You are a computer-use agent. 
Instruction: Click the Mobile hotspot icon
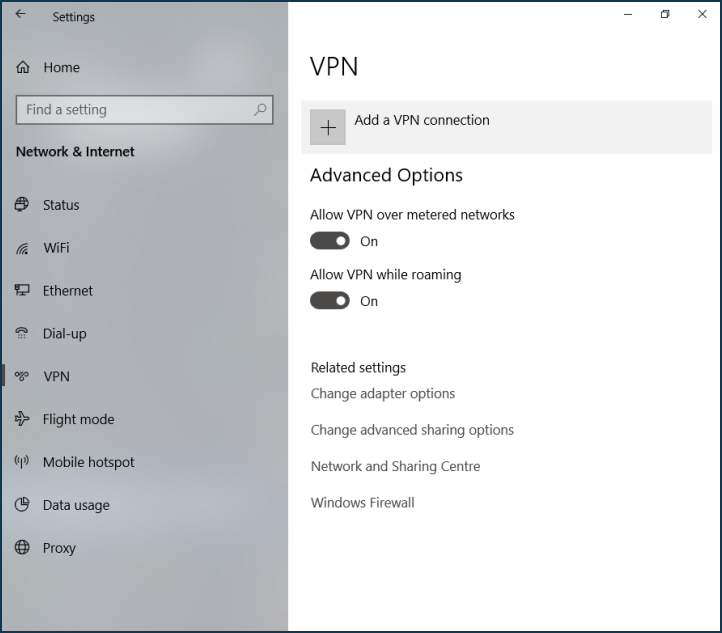pyautogui.click(x=22, y=463)
